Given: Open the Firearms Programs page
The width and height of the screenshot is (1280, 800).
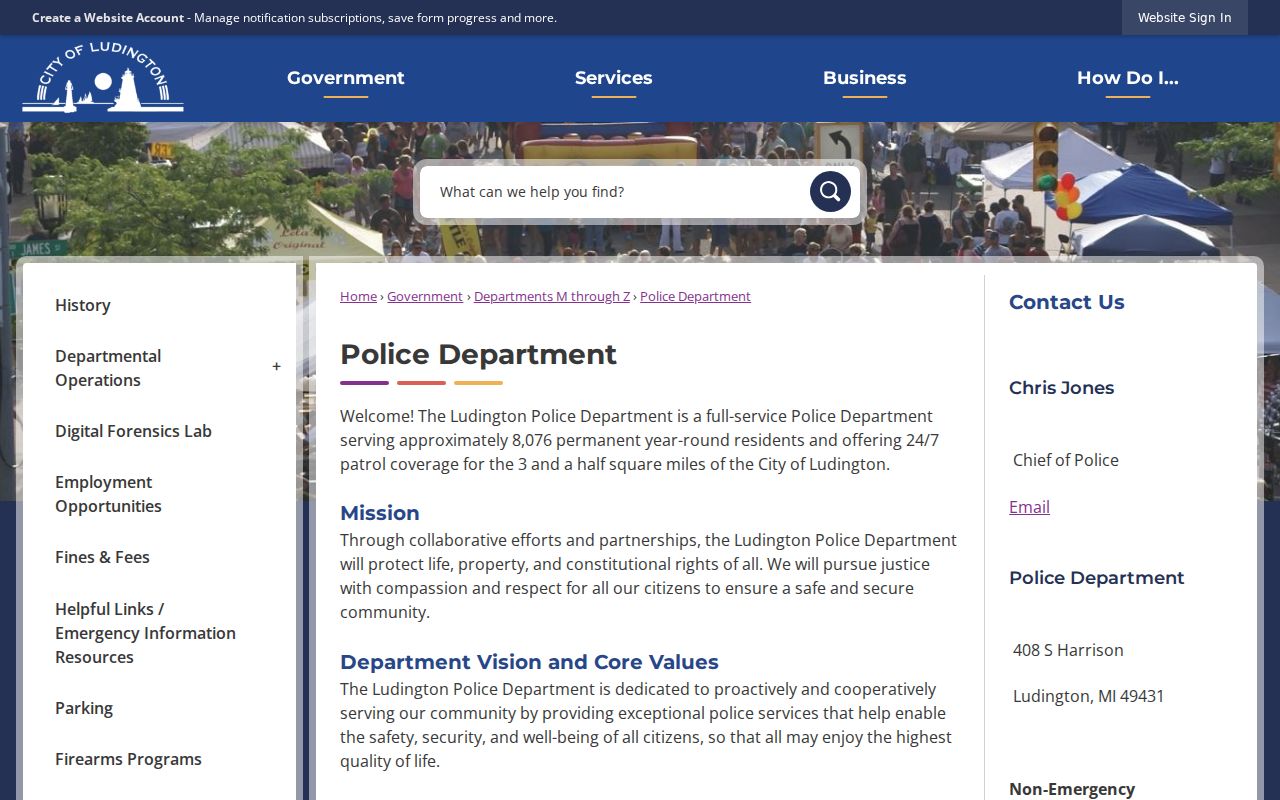Looking at the screenshot, I should [x=128, y=759].
